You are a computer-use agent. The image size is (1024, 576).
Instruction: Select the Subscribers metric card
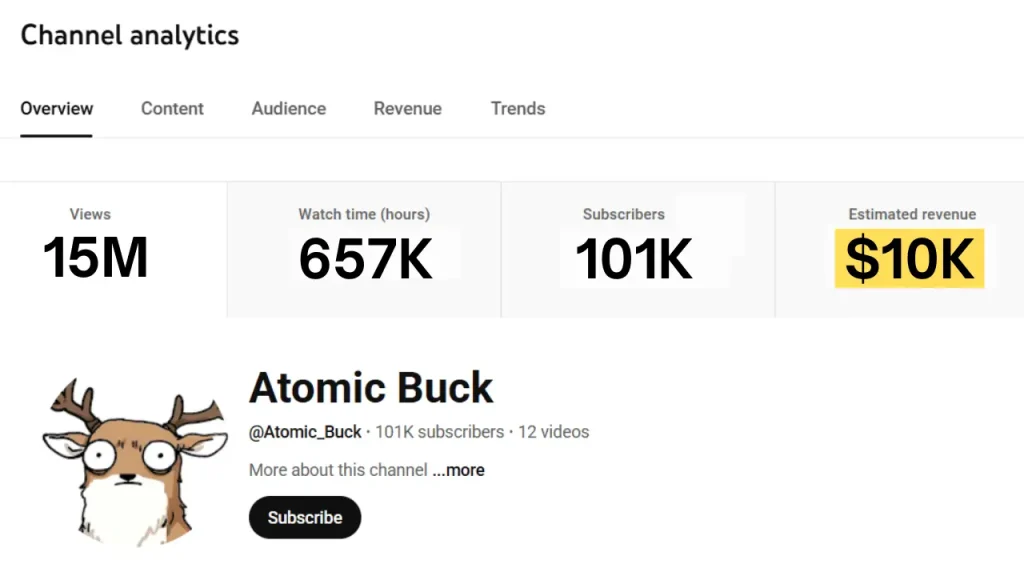(637, 249)
